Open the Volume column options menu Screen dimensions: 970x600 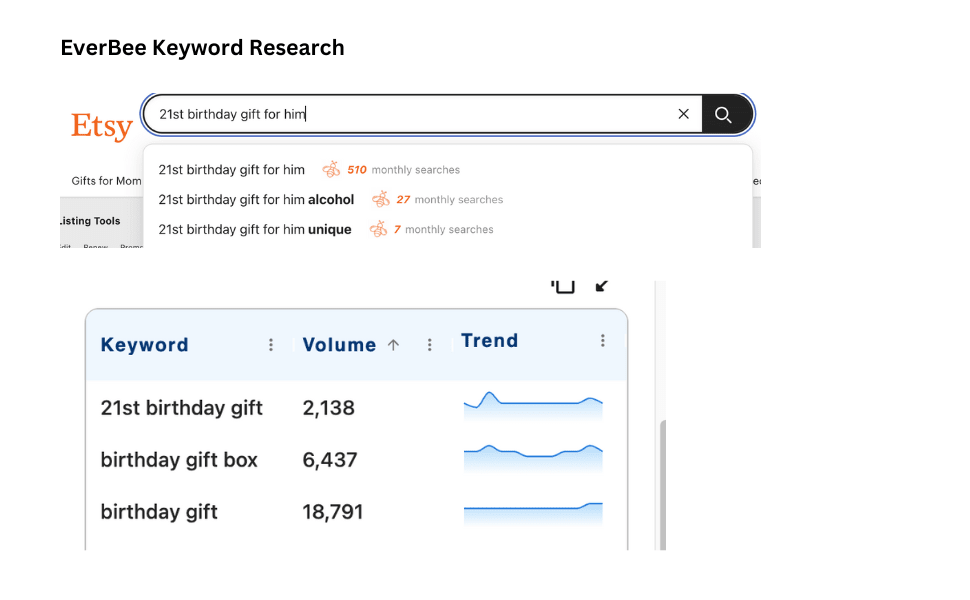point(430,345)
